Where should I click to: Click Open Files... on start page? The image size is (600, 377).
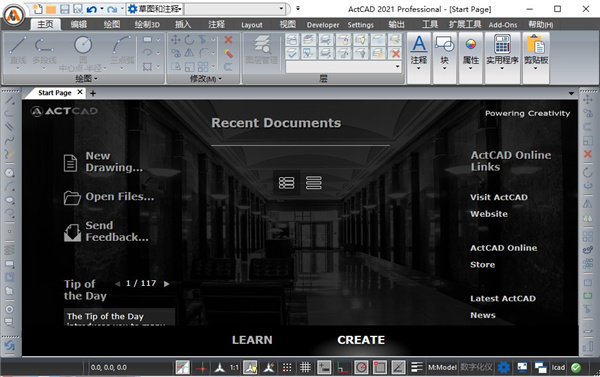(x=109, y=197)
